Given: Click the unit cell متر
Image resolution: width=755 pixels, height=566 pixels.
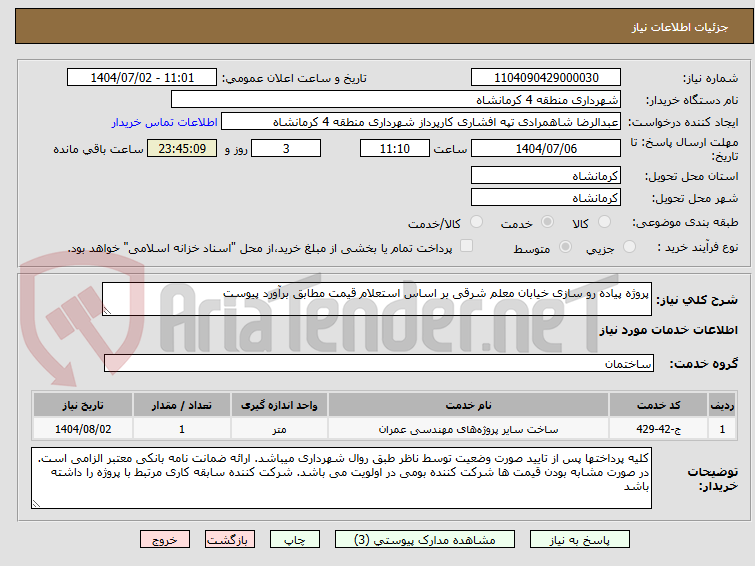Looking at the screenshot, I should tap(279, 429).
